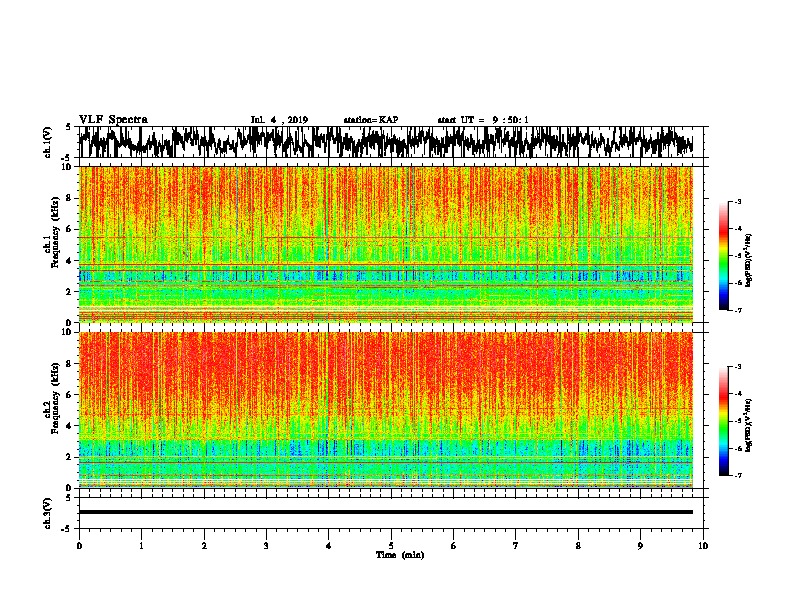
Task: Click the "ch.1(V)" axis label
Action: [48, 142]
